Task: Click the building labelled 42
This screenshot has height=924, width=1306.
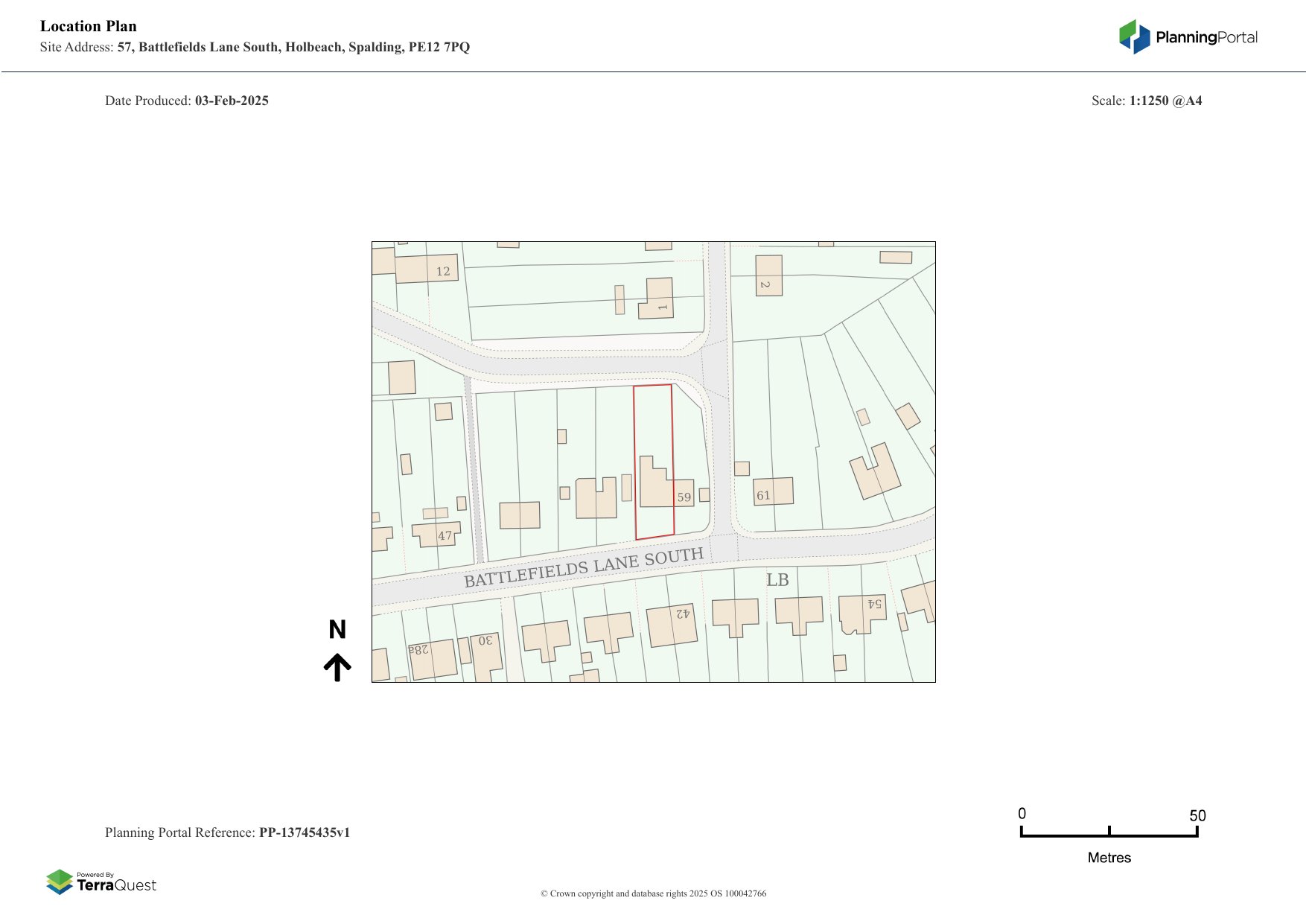Action: pos(672,624)
